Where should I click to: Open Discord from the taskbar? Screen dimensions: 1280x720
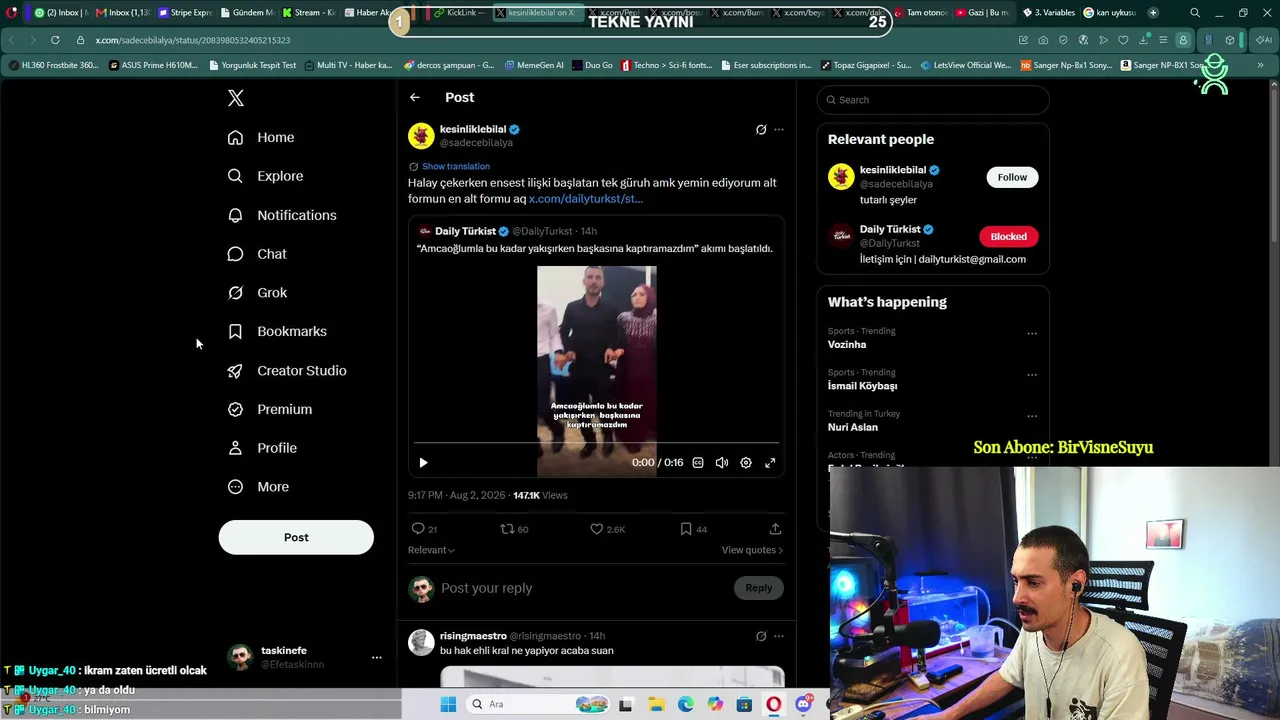click(803, 704)
